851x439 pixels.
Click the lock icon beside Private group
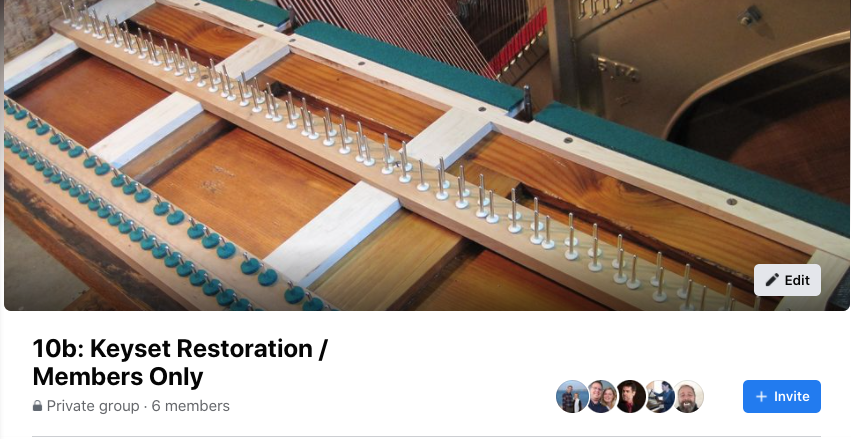pos(37,406)
